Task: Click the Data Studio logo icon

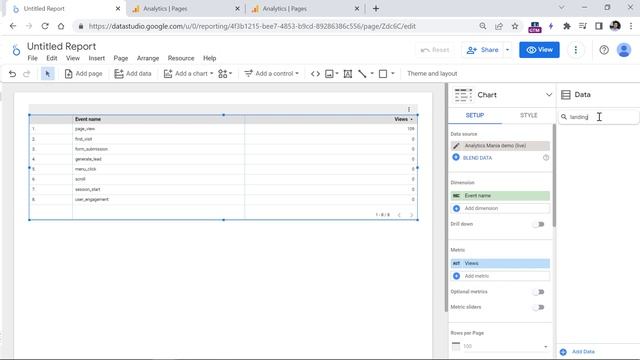Action: [16, 51]
